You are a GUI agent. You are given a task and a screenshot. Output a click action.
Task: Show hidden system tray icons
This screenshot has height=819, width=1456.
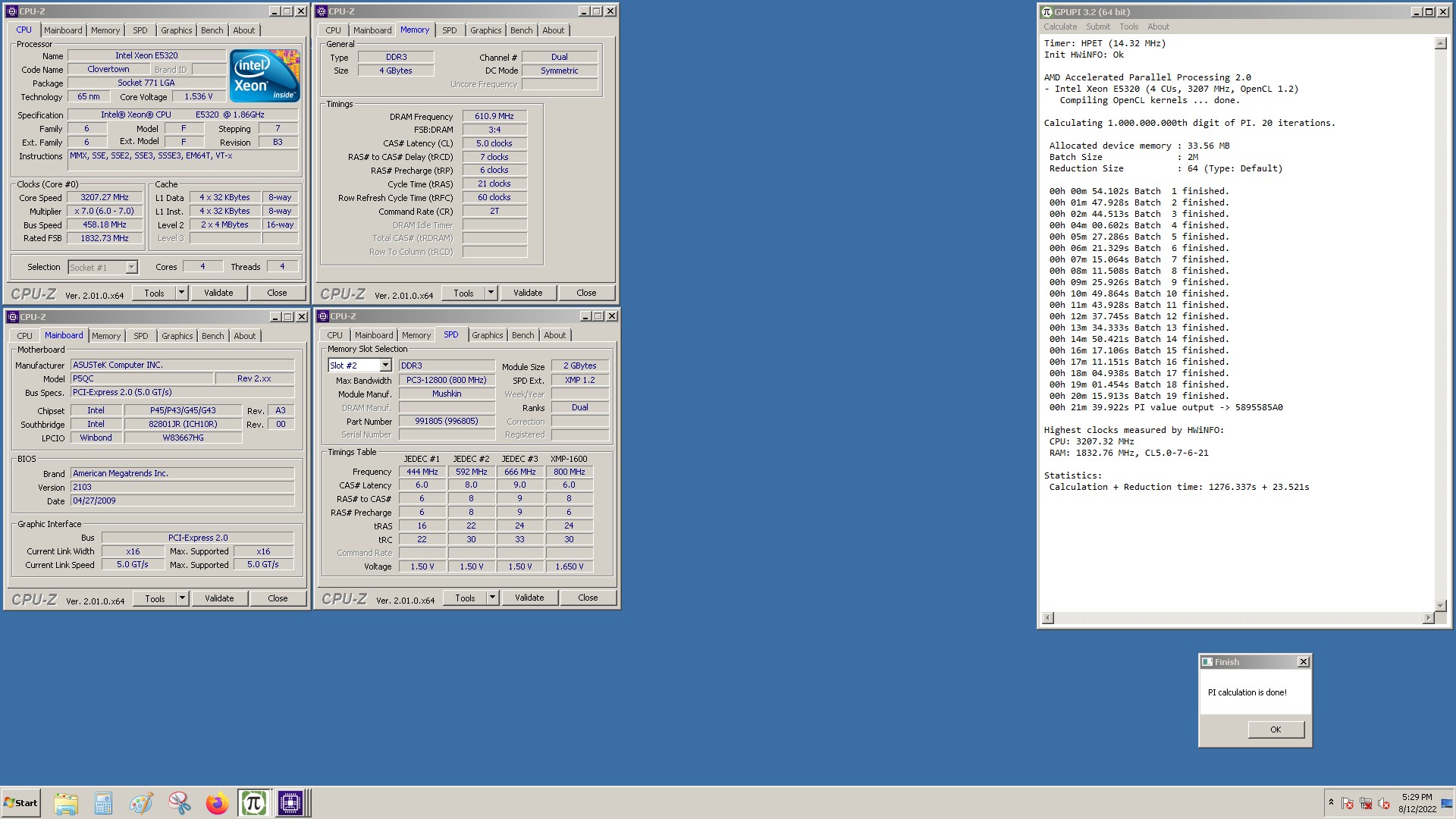[x=1331, y=803]
